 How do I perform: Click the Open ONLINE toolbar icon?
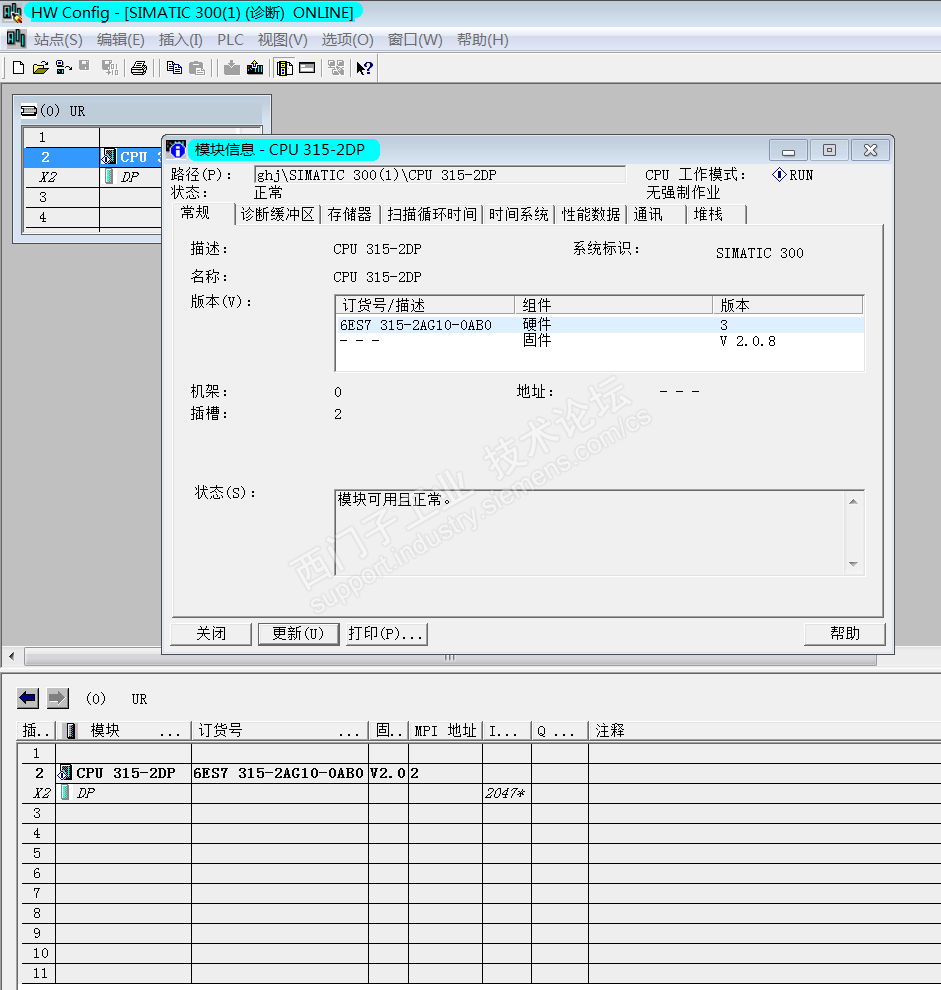(x=63, y=68)
